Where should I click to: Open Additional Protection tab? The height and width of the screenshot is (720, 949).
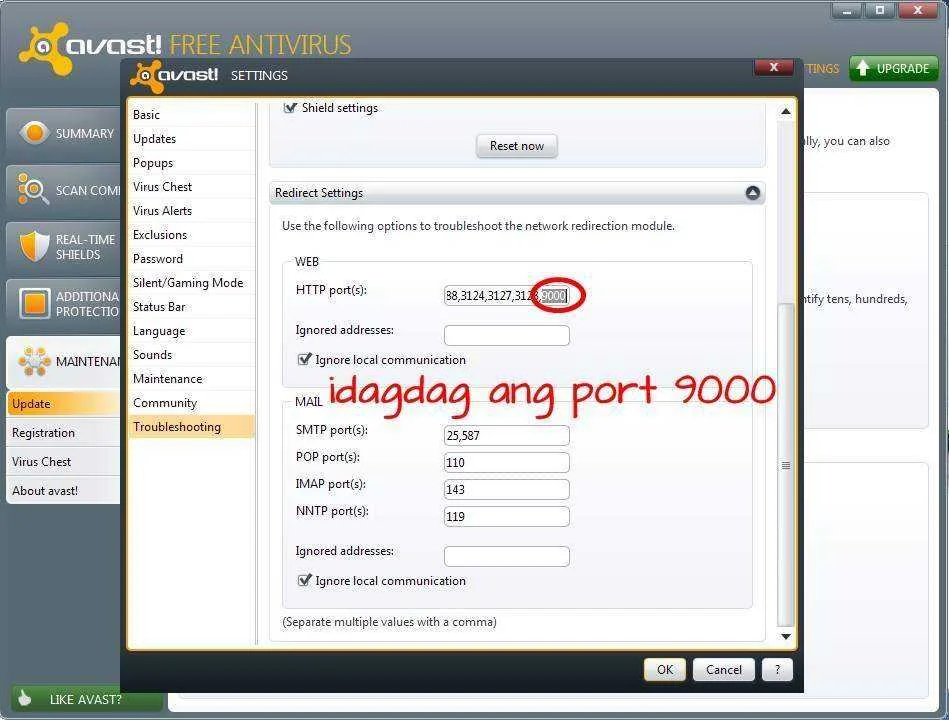coord(64,304)
